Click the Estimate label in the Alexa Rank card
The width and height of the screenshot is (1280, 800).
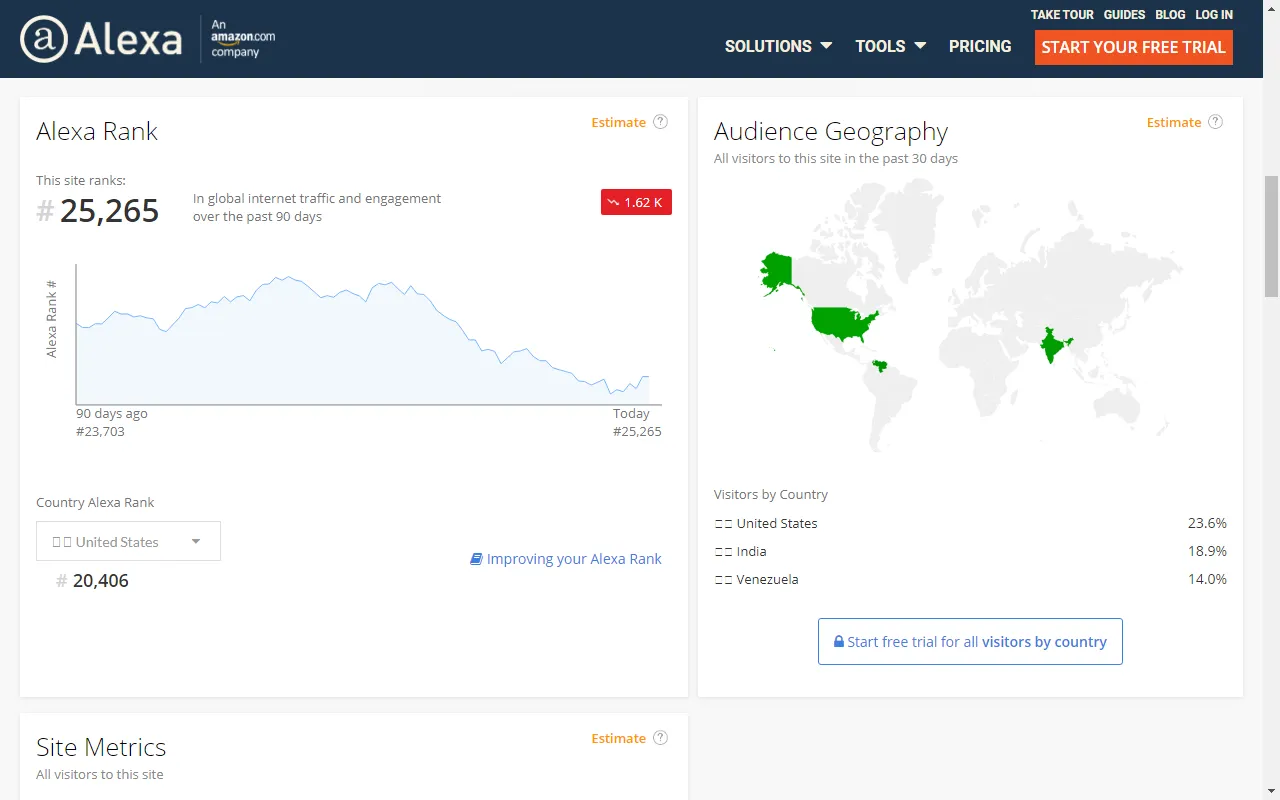coord(618,122)
